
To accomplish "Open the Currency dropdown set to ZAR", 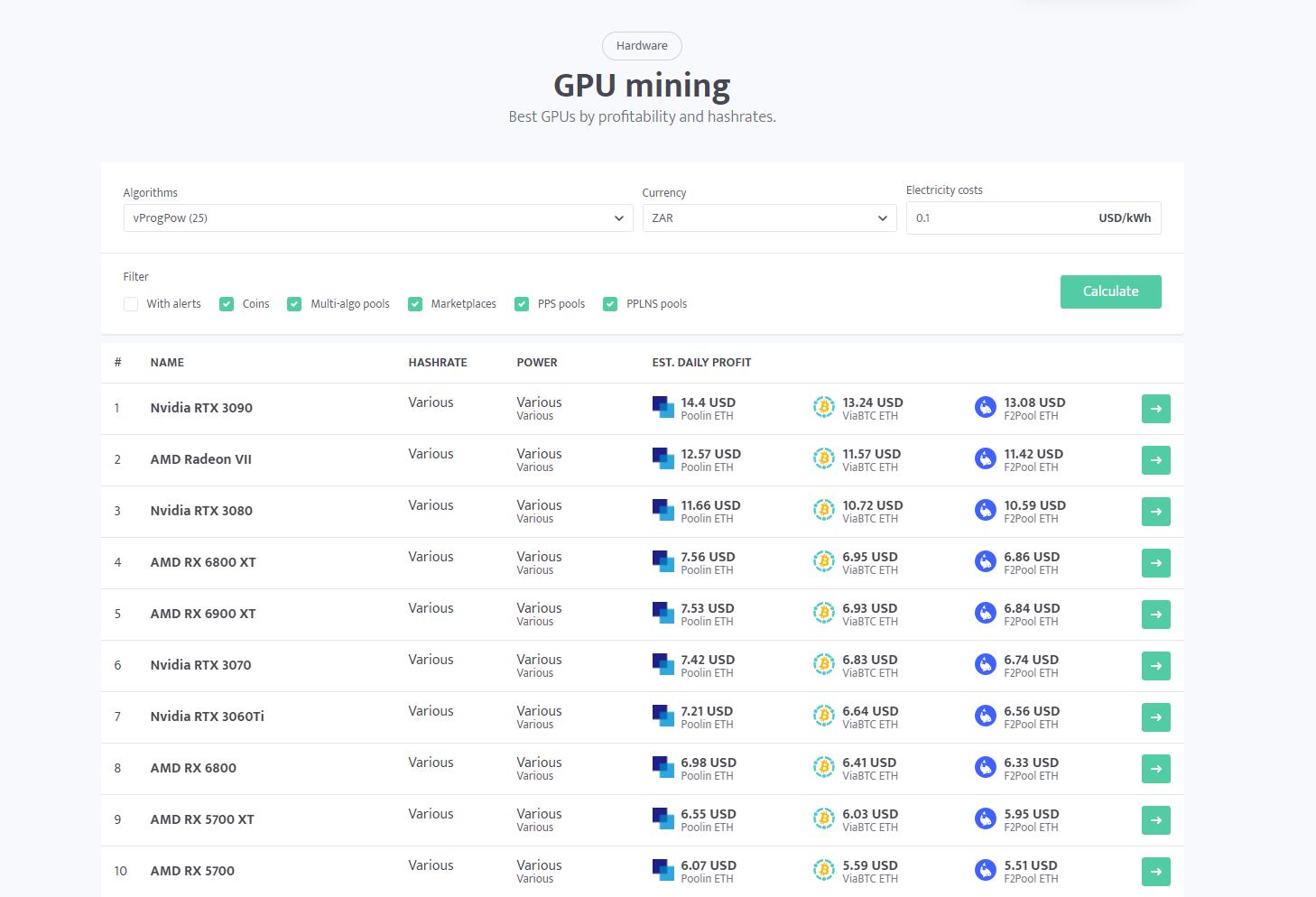I will click(769, 218).
